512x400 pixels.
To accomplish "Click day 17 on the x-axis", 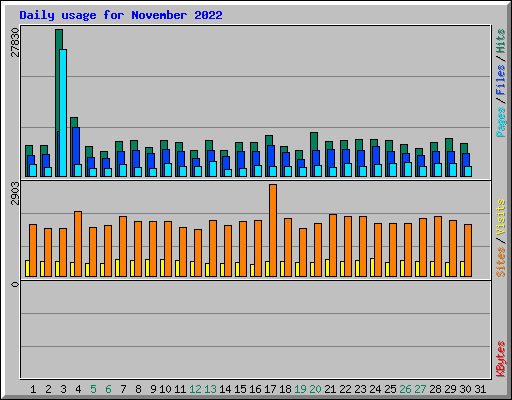I will click(270, 389).
